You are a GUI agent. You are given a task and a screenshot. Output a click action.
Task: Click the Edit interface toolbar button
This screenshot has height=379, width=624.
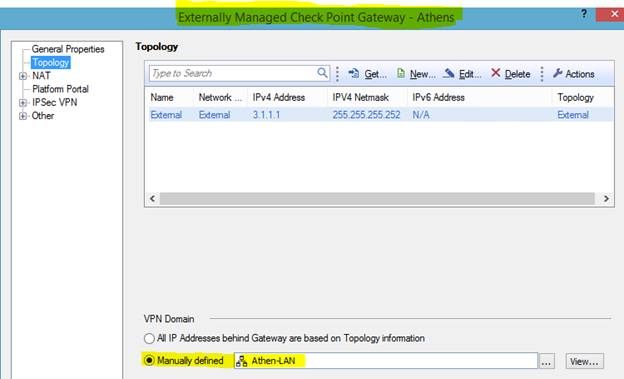point(462,74)
